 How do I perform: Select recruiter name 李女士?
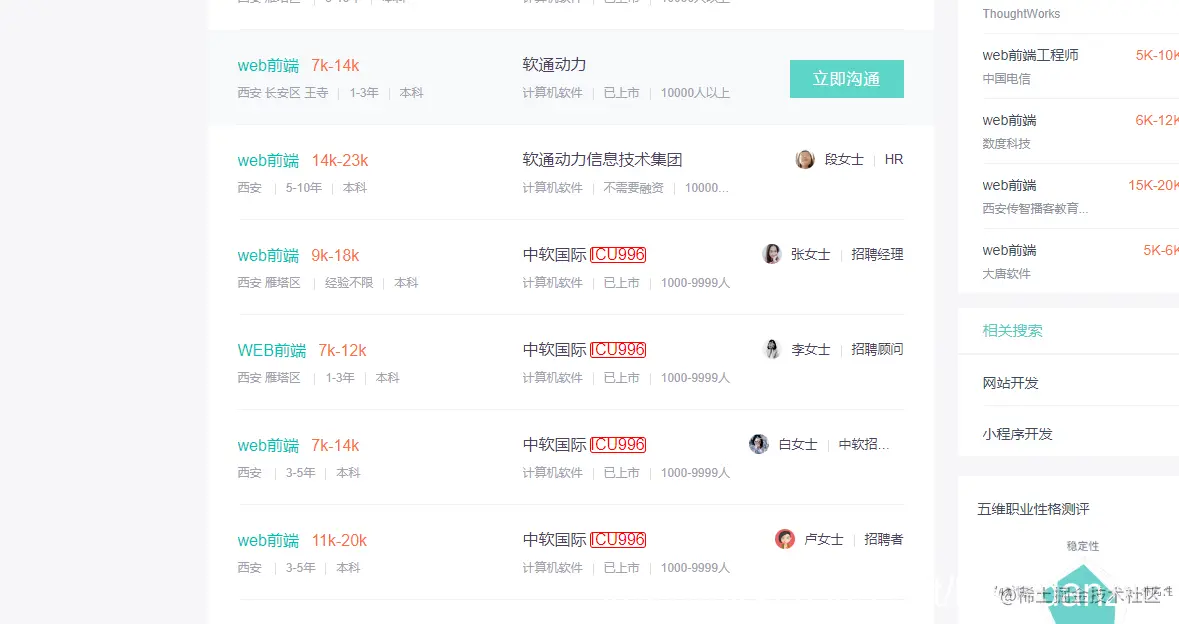(x=811, y=349)
